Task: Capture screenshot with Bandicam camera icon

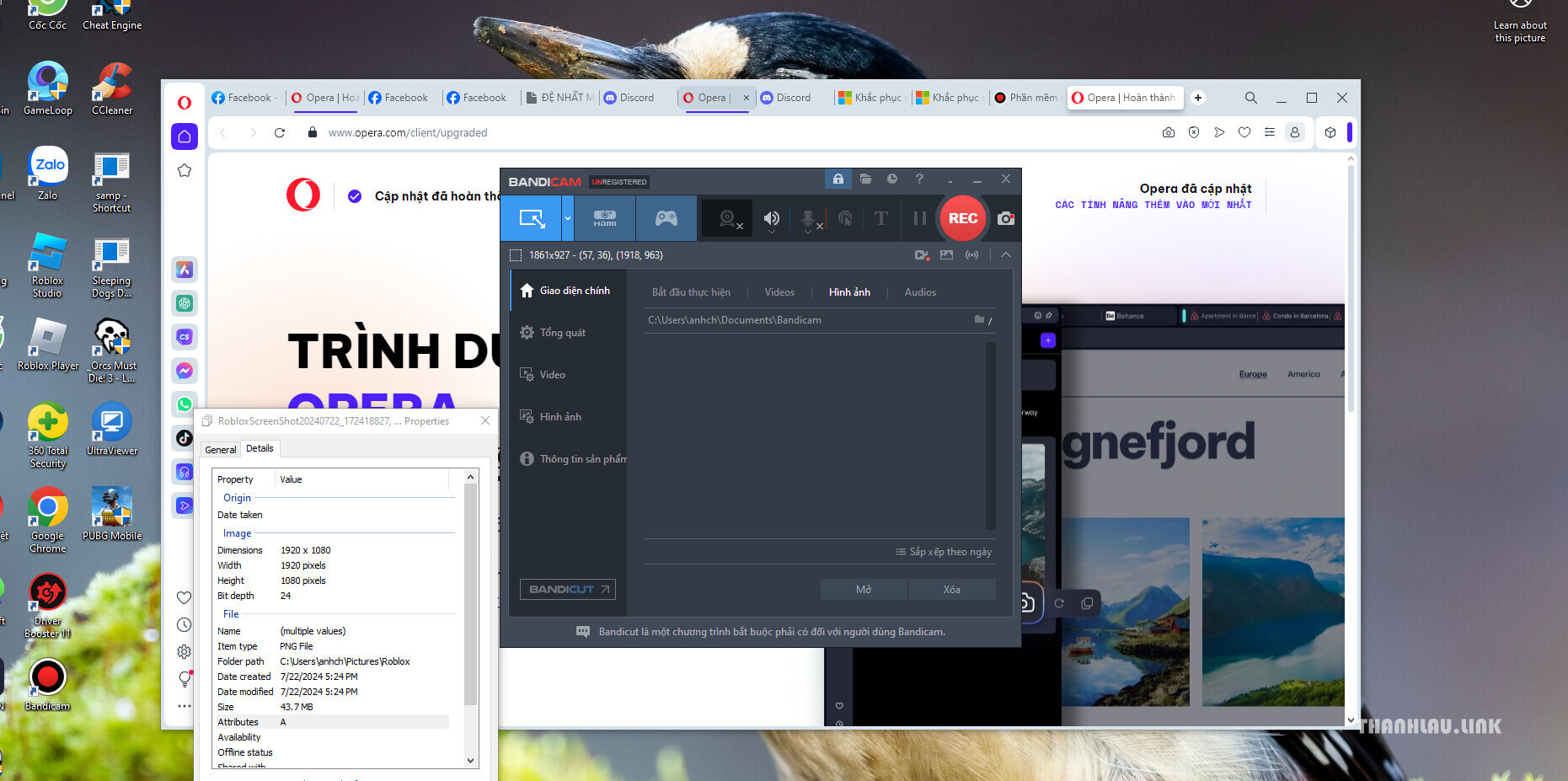Action: tap(1006, 218)
